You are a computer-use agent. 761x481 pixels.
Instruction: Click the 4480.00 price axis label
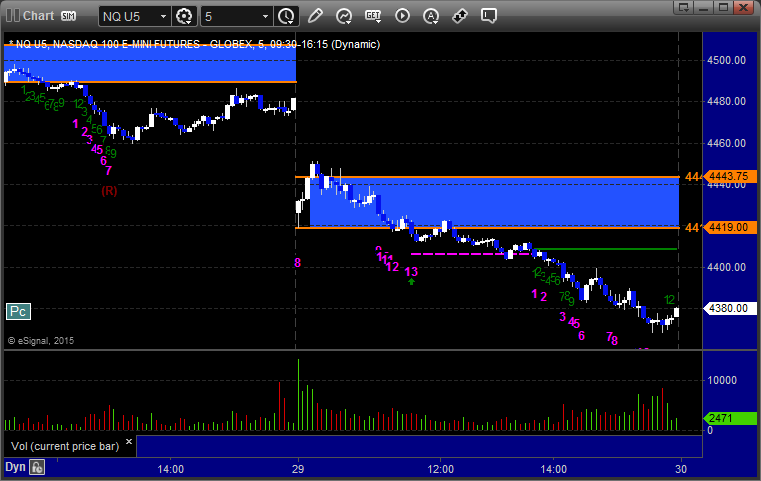pos(727,101)
